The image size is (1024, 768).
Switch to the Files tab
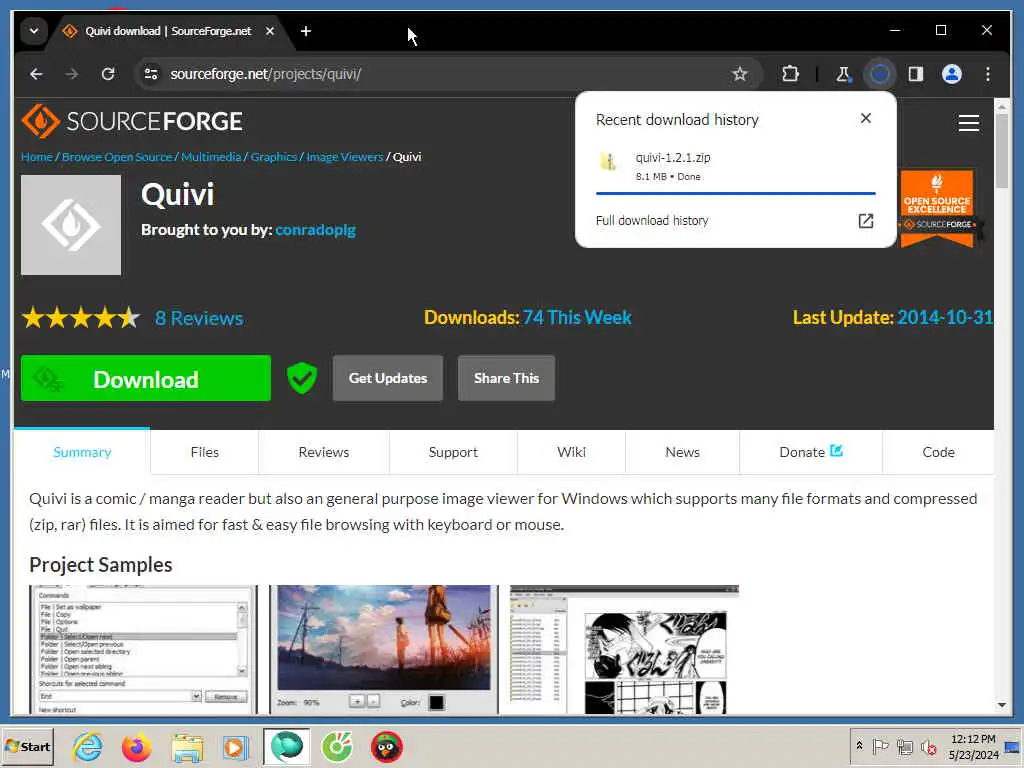(x=204, y=452)
